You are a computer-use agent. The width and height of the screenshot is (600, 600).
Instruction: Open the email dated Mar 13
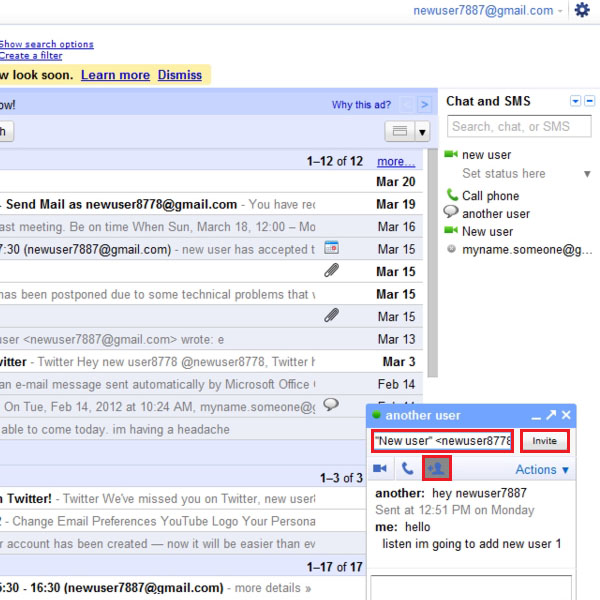pos(211,339)
